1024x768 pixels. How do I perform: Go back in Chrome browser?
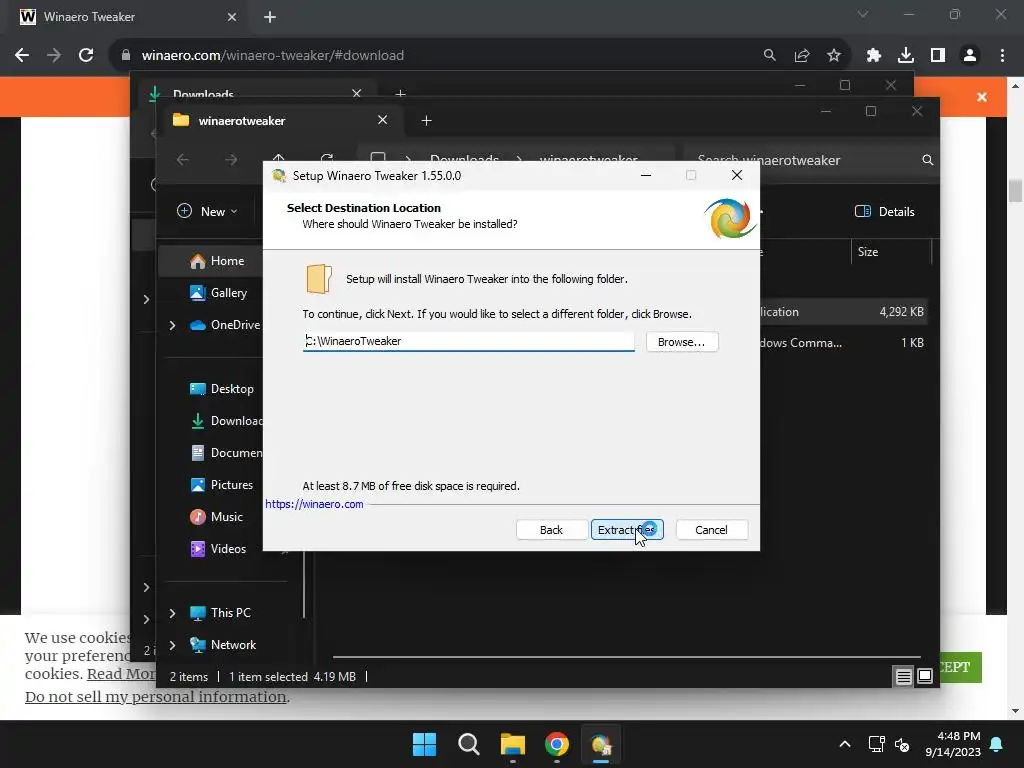(22, 56)
